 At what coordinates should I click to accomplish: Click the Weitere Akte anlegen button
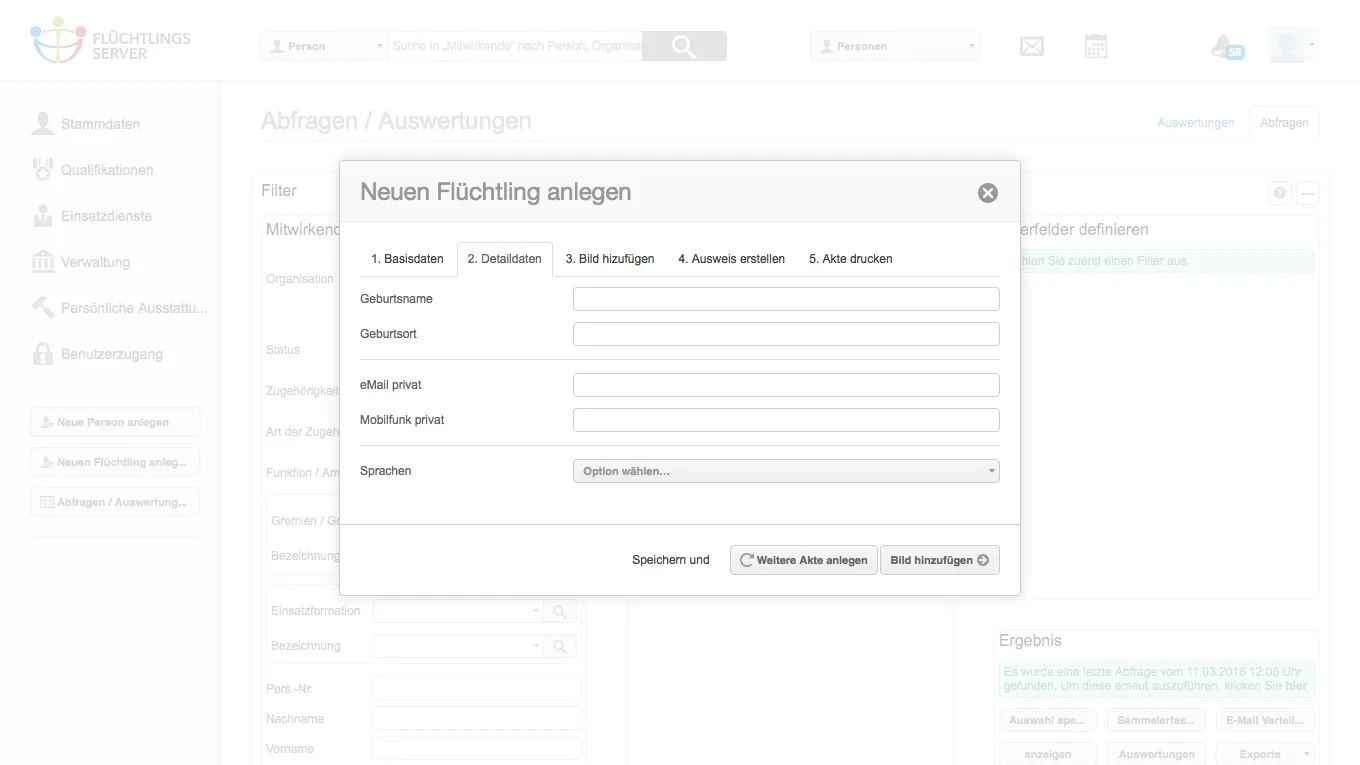[804, 560]
